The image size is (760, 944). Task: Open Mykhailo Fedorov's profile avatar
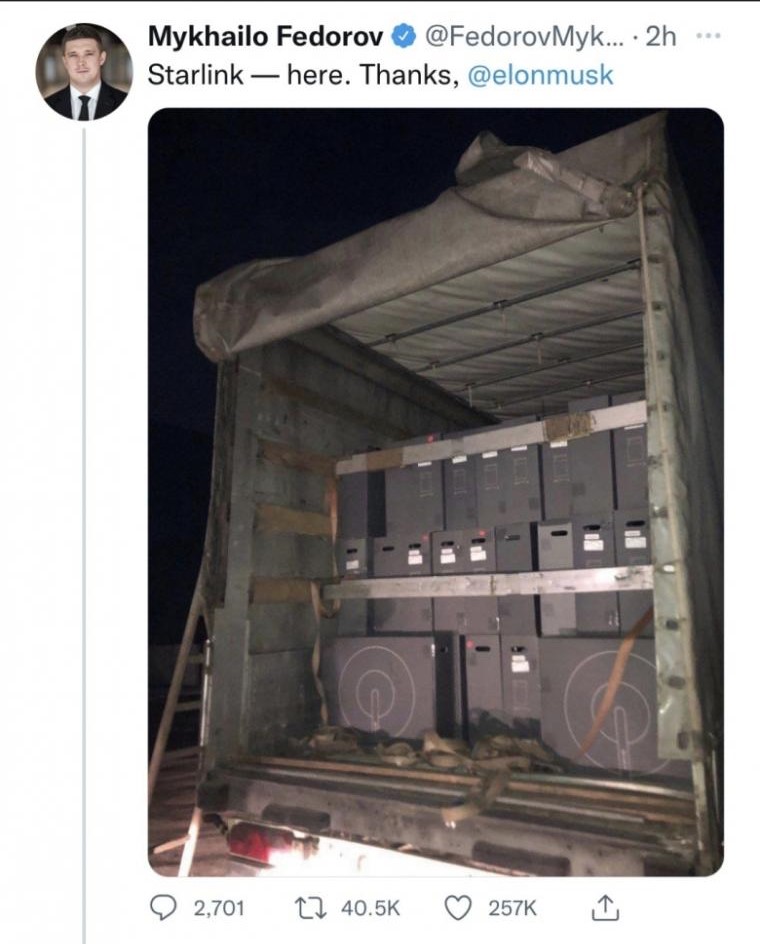point(84,72)
